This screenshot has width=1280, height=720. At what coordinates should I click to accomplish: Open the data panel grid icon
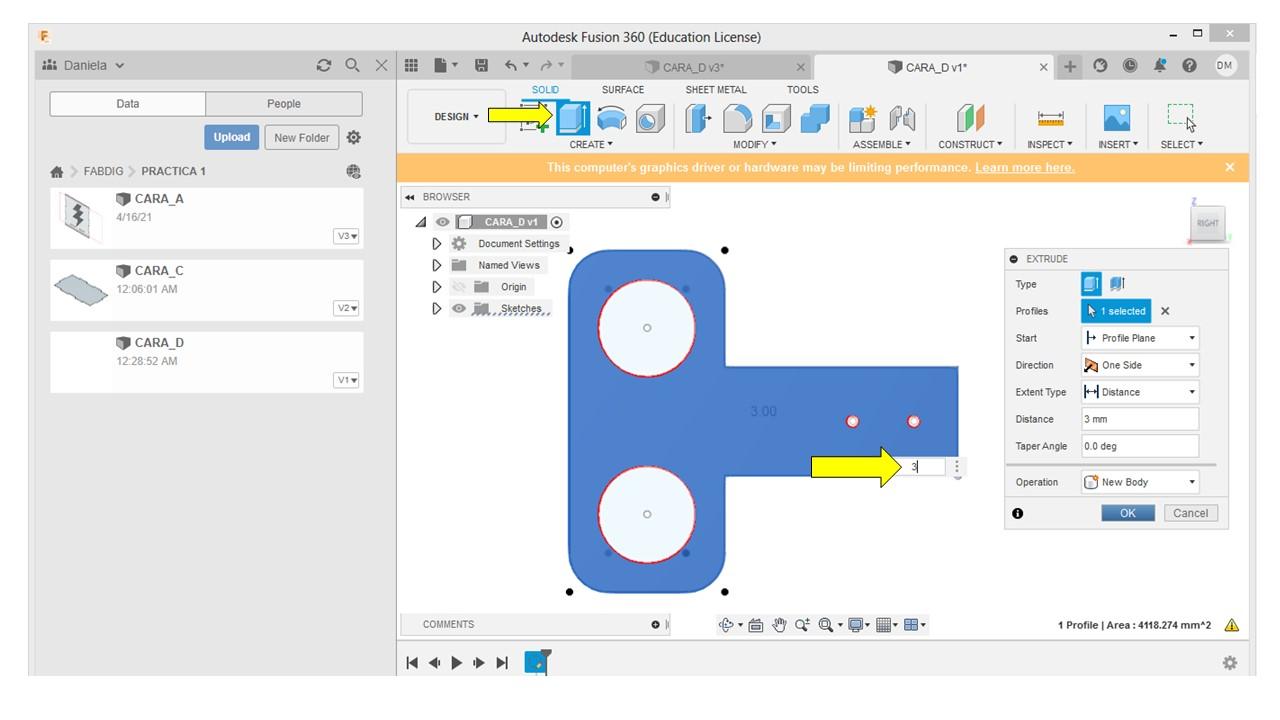click(x=411, y=66)
